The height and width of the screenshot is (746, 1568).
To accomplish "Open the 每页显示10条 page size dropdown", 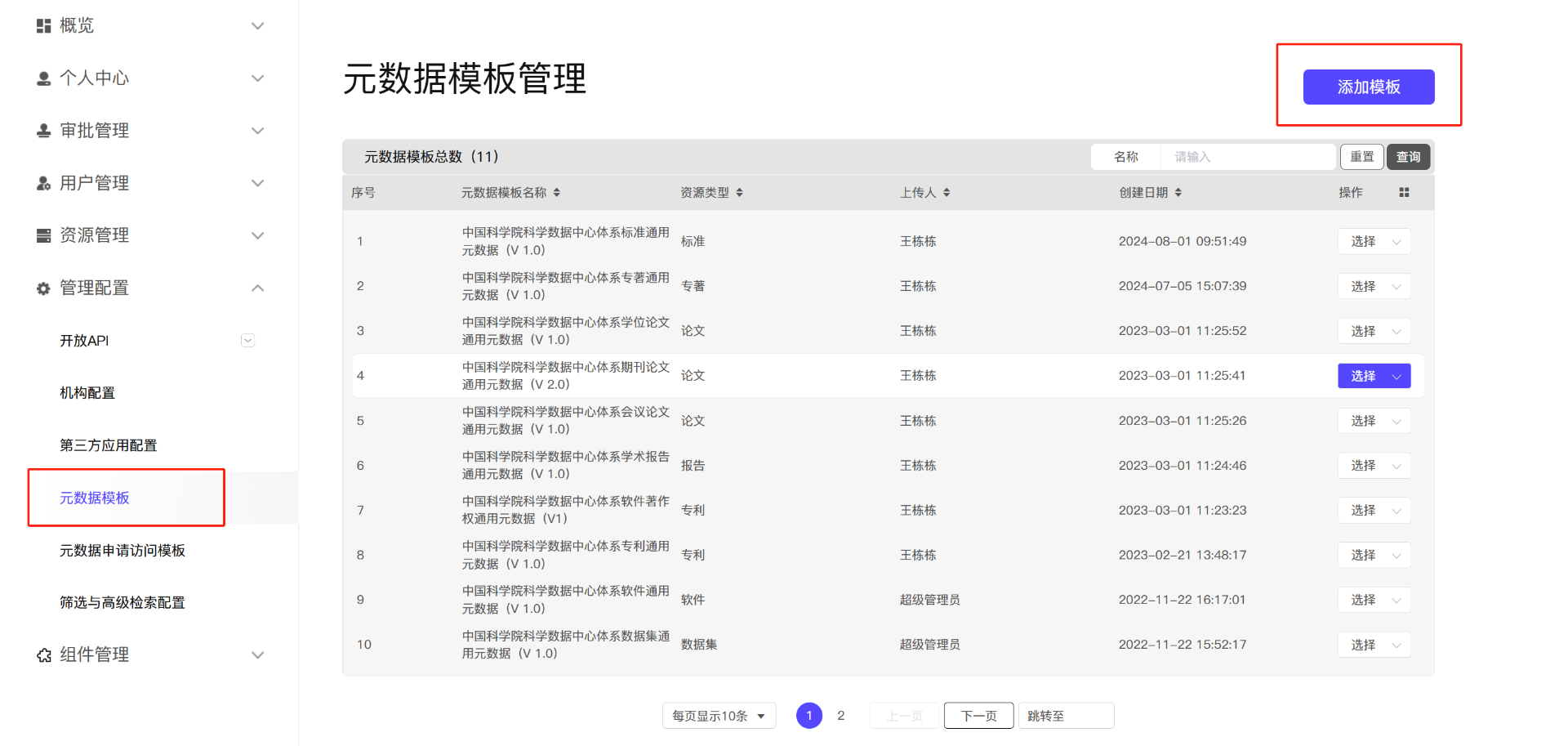I will click(x=719, y=716).
